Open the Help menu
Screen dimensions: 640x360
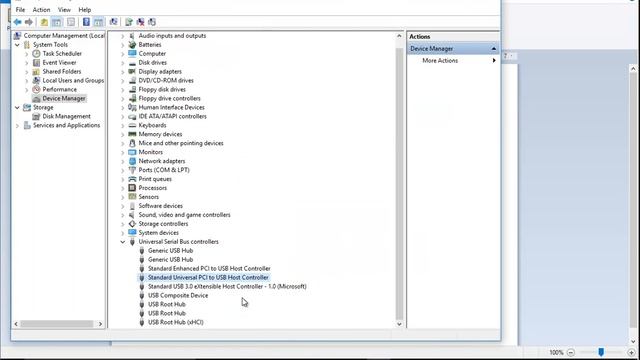[84, 9]
